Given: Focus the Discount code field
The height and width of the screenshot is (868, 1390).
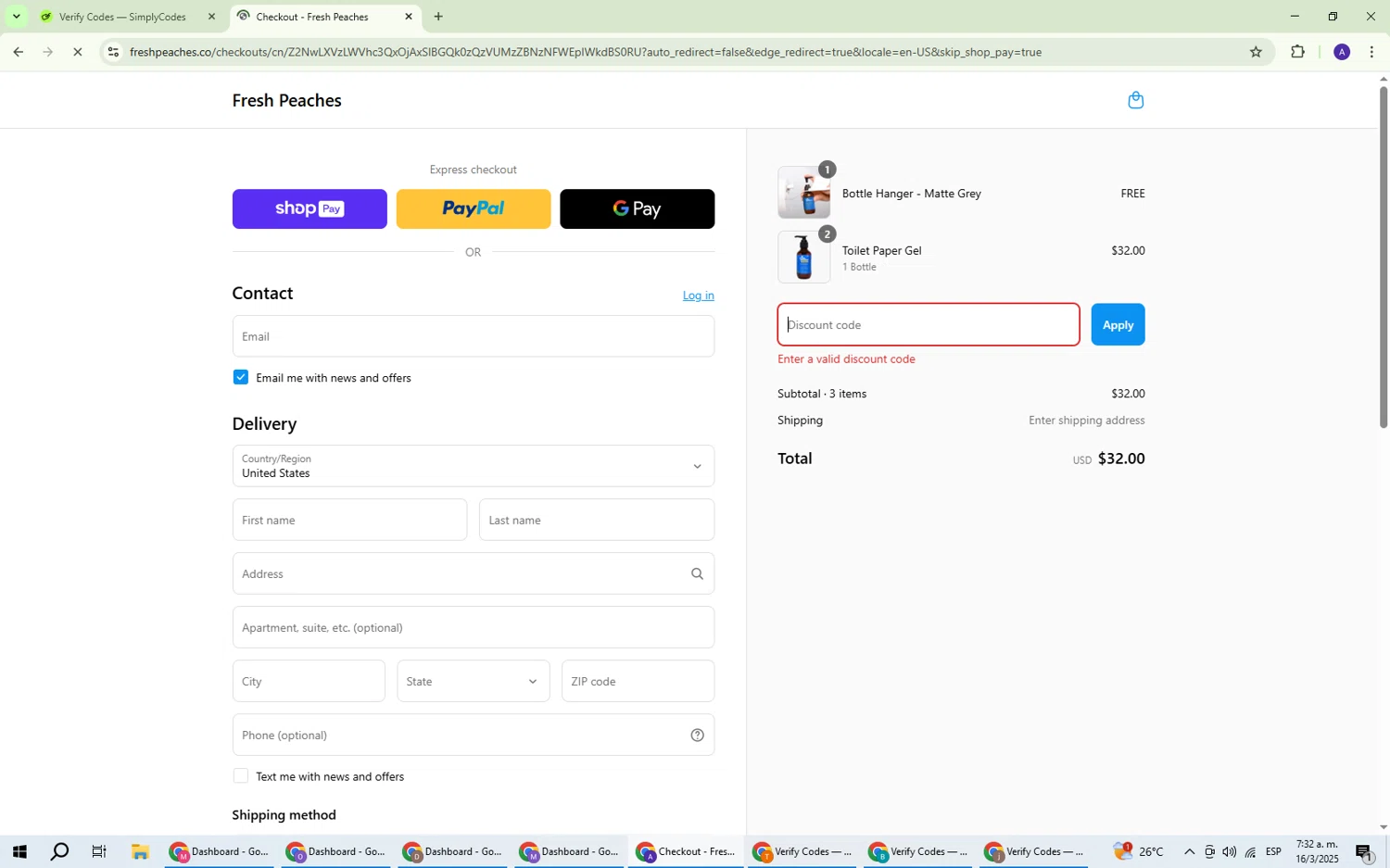Looking at the screenshot, I should point(929,325).
